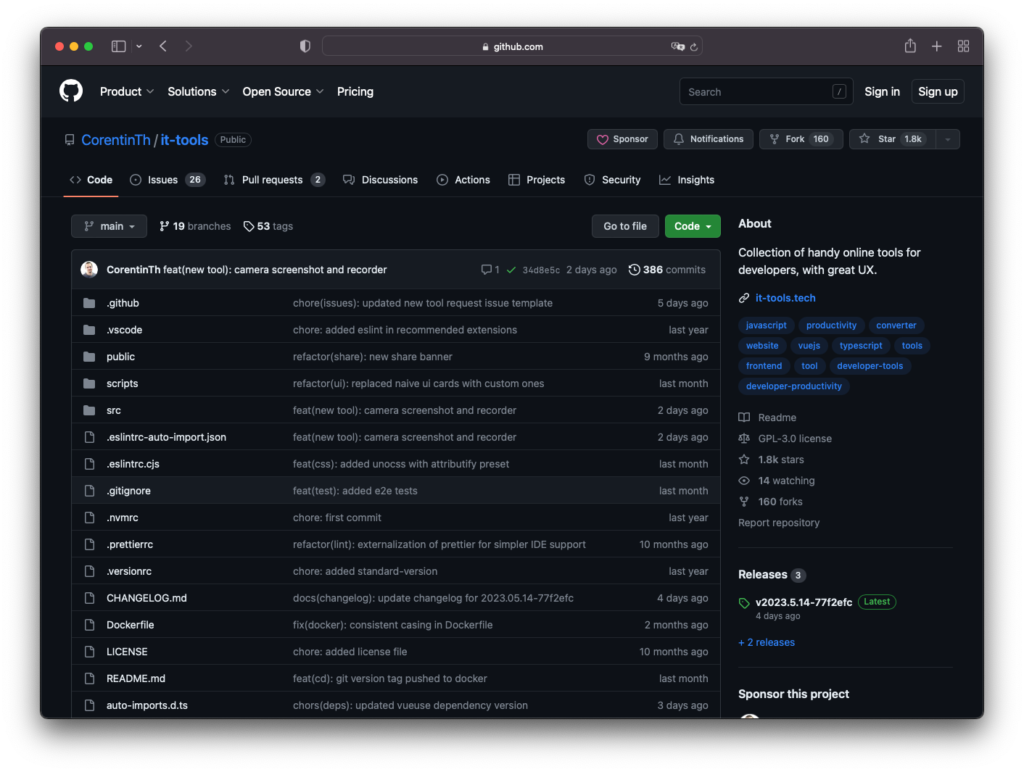Click the Go to file button
The width and height of the screenshot is (1024, 772).
tap(625, 226)
